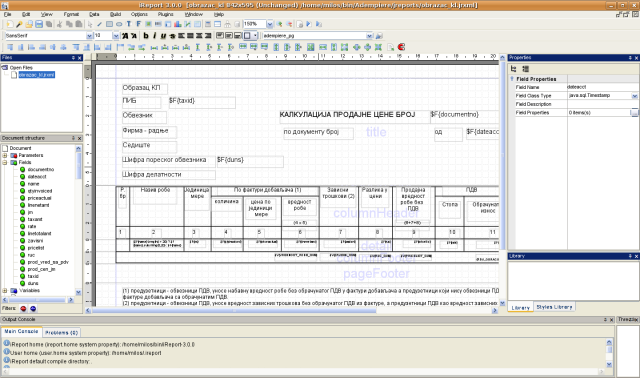
Task: Toggle bold formatting
Action: tap(146, 36)
